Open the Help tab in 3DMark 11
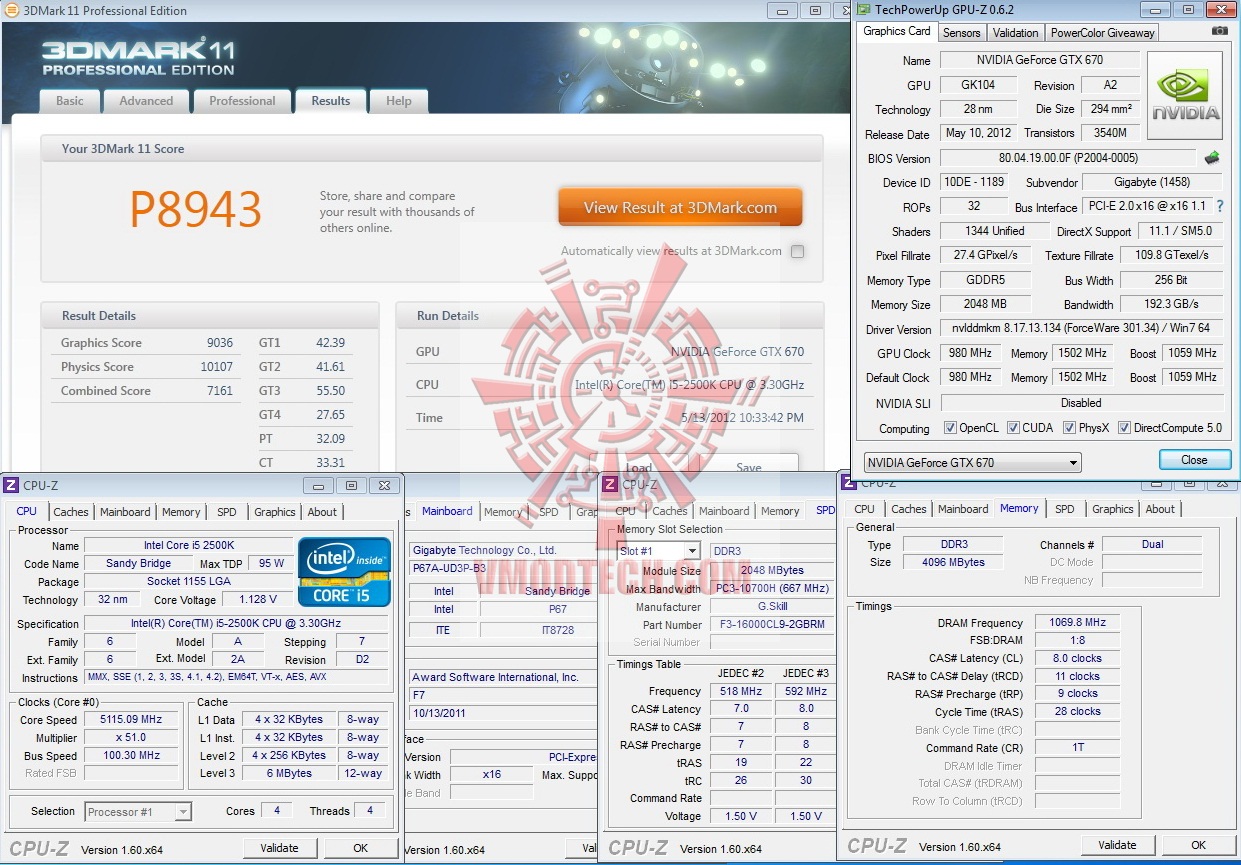The image size is (1241, 865). pos(399,101)
